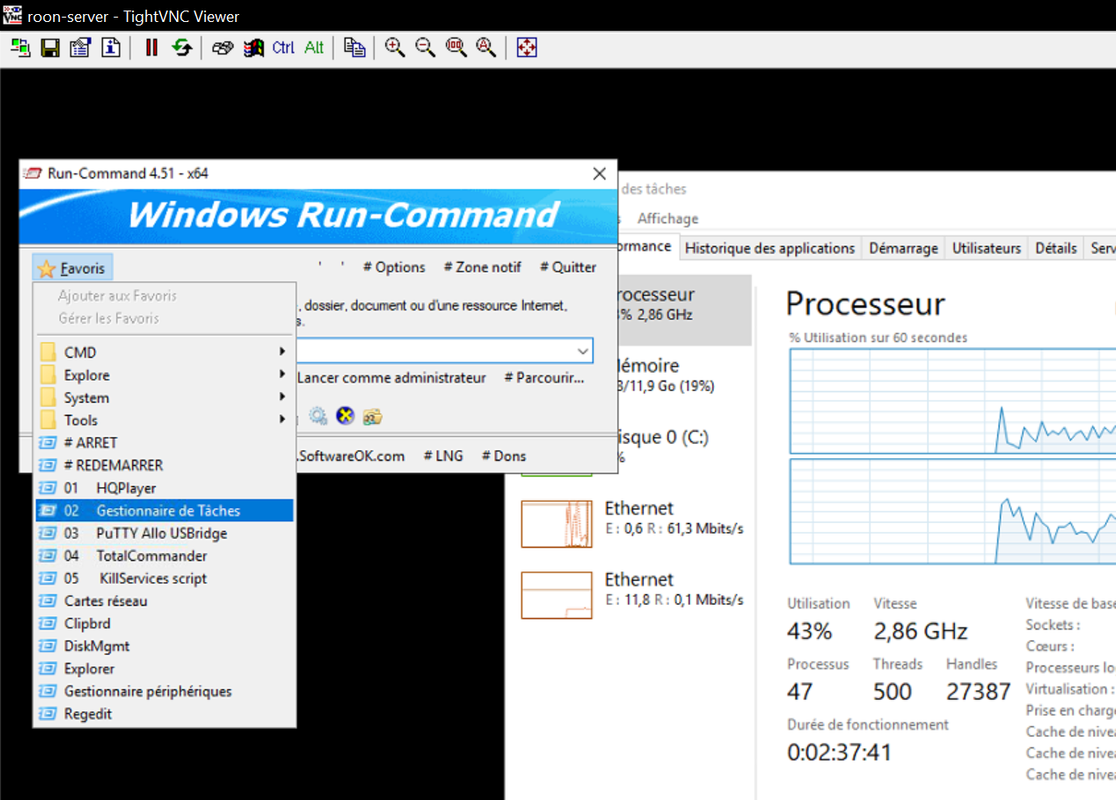Request screen refresh with the green arrows icon
The height and width of the screenshot is (800, 1116).
pyautogui.click(x=182, y=48)
